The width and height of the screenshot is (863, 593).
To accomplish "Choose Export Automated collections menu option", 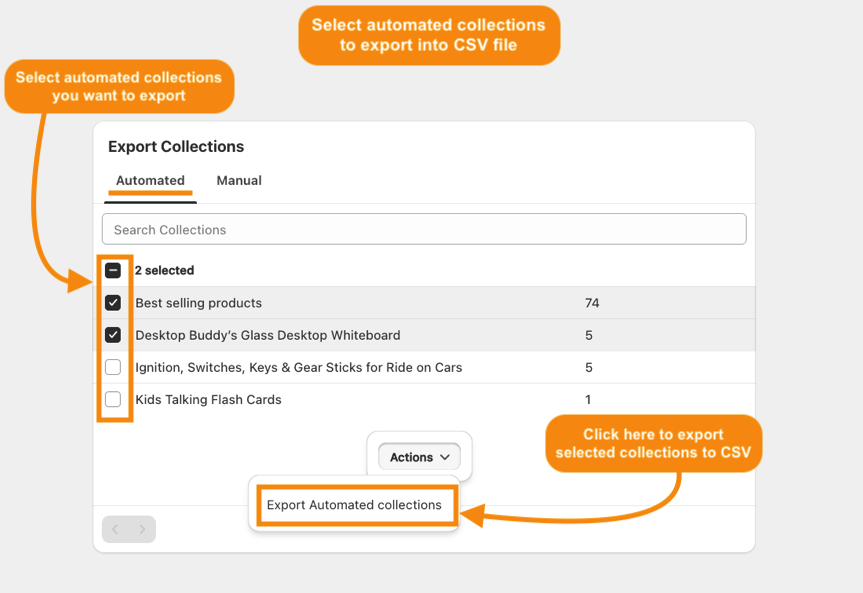I will (x=354, y=505).
